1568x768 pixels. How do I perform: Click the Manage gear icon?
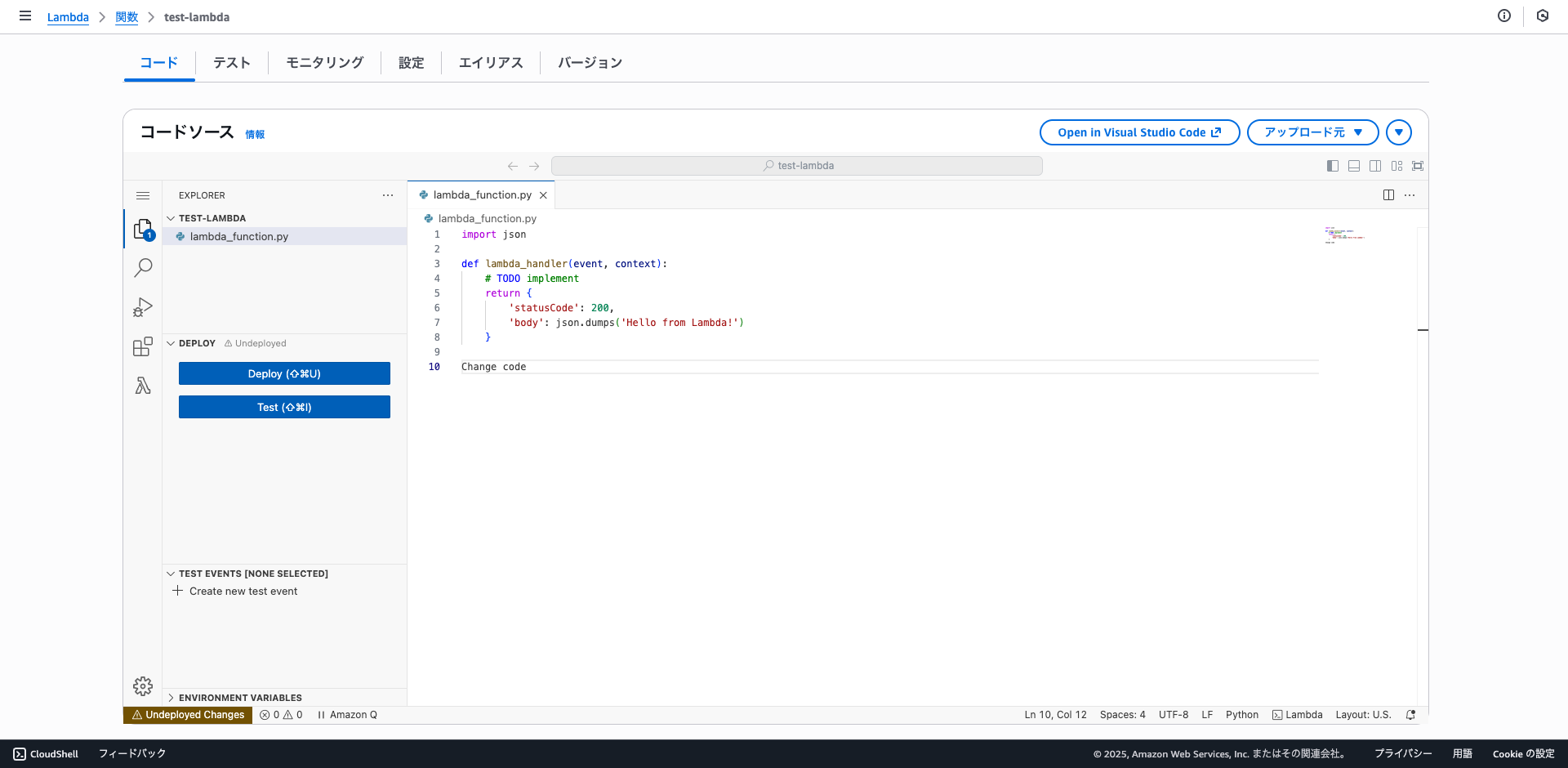143,685
